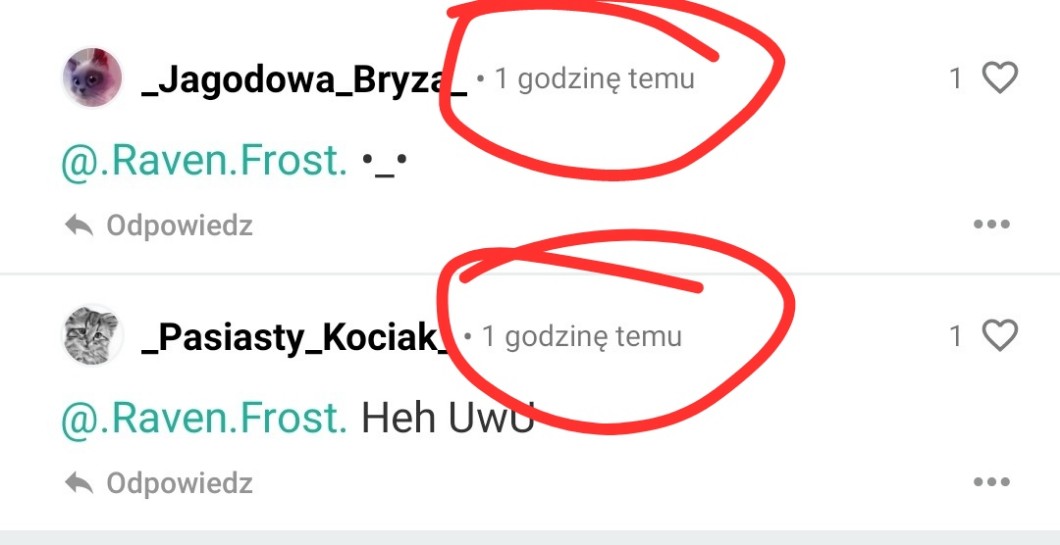Select the first comment's '1 godzinę temu' timestamp
Image resolution: width=1060 pixels, height=545 pixels.
594,79
